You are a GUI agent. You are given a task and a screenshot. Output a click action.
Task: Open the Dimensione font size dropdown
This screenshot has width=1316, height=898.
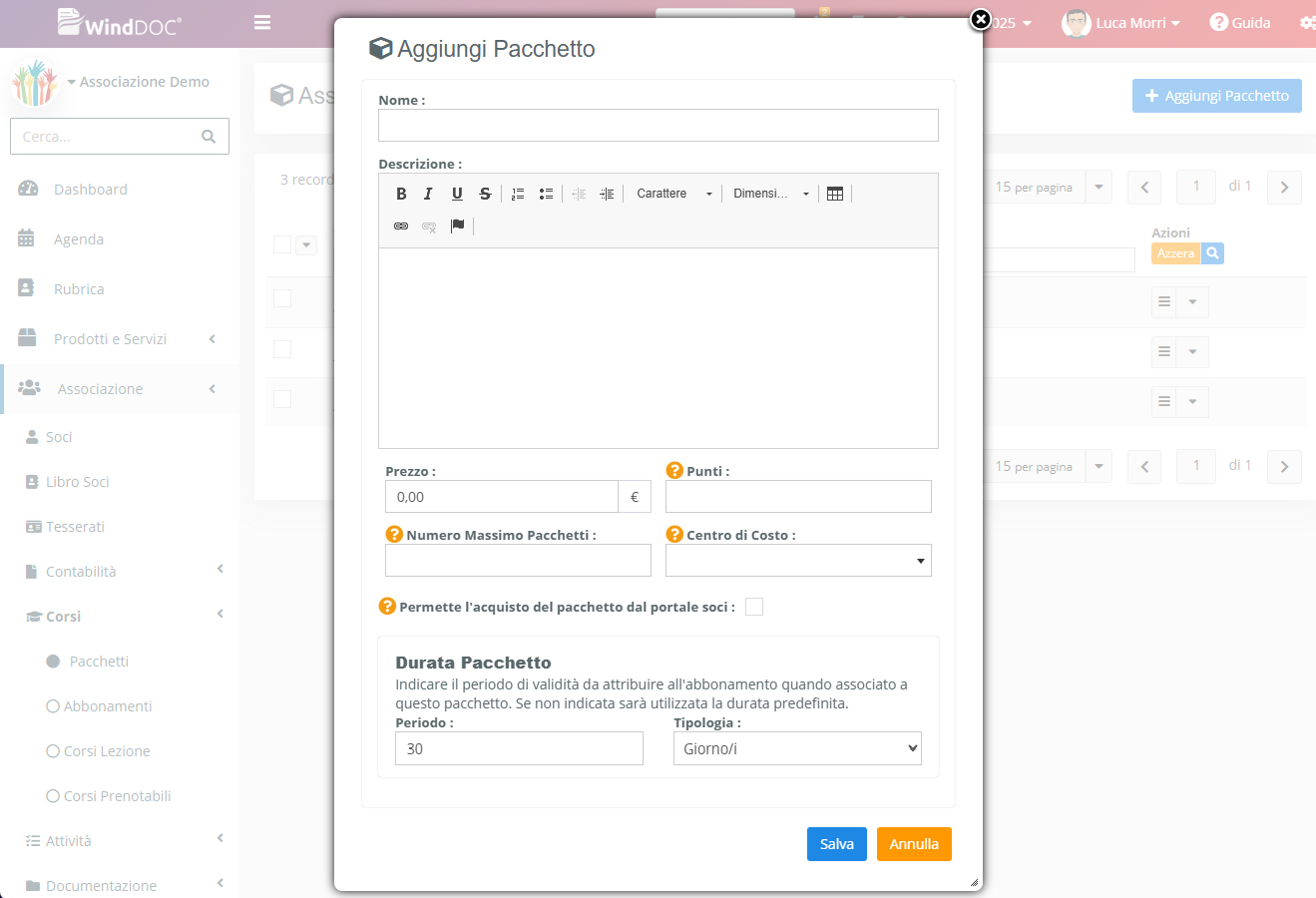pyautogui.click(x=770, y=194)
